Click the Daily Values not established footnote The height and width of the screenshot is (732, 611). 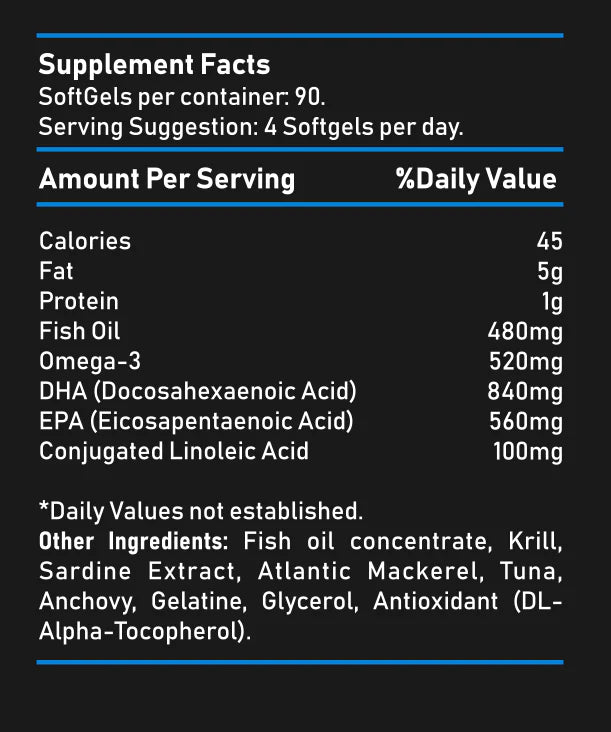[200, 511]
